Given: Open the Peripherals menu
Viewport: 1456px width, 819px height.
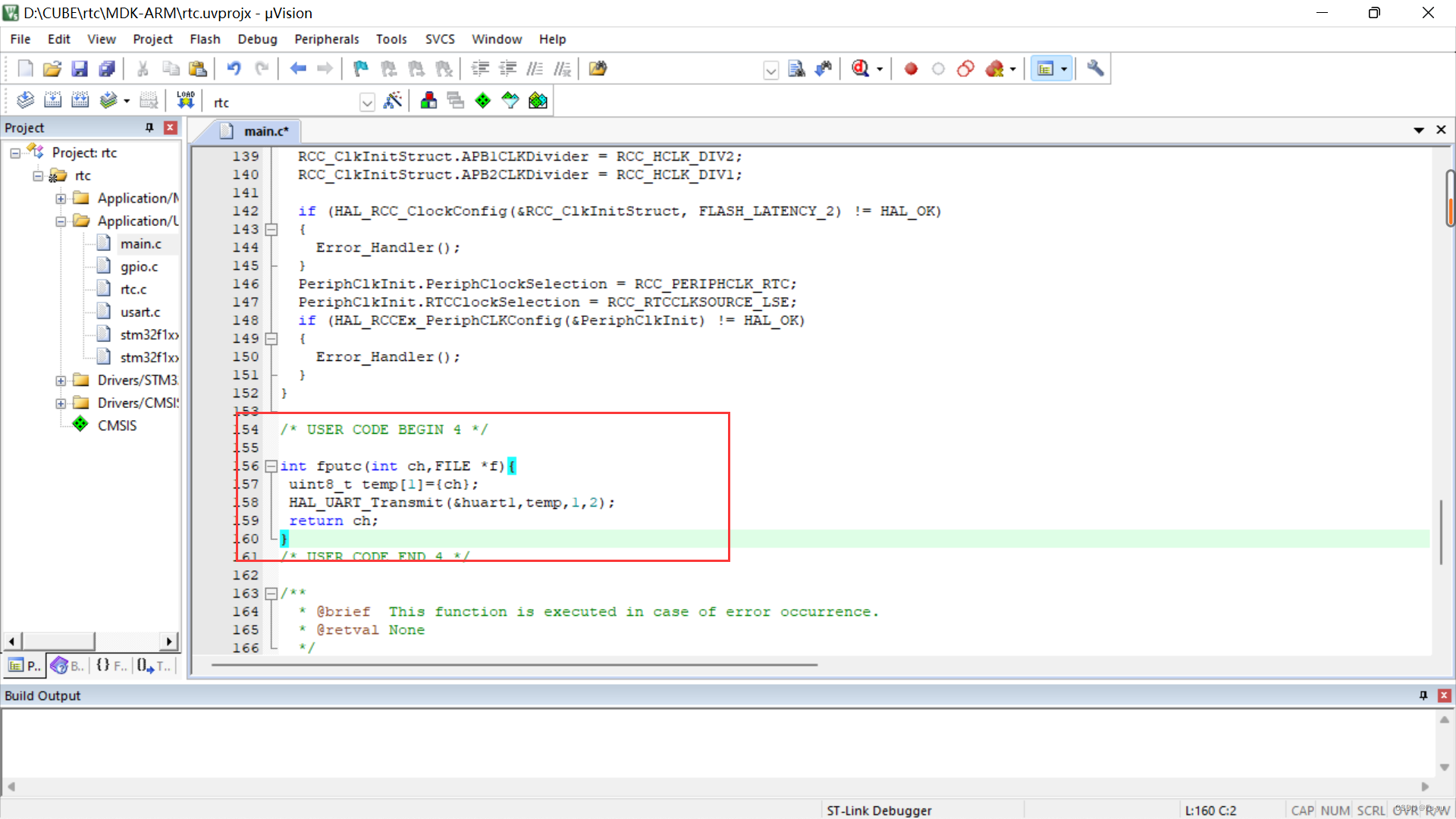Looking at the screenshot, I should pos(327,39).
